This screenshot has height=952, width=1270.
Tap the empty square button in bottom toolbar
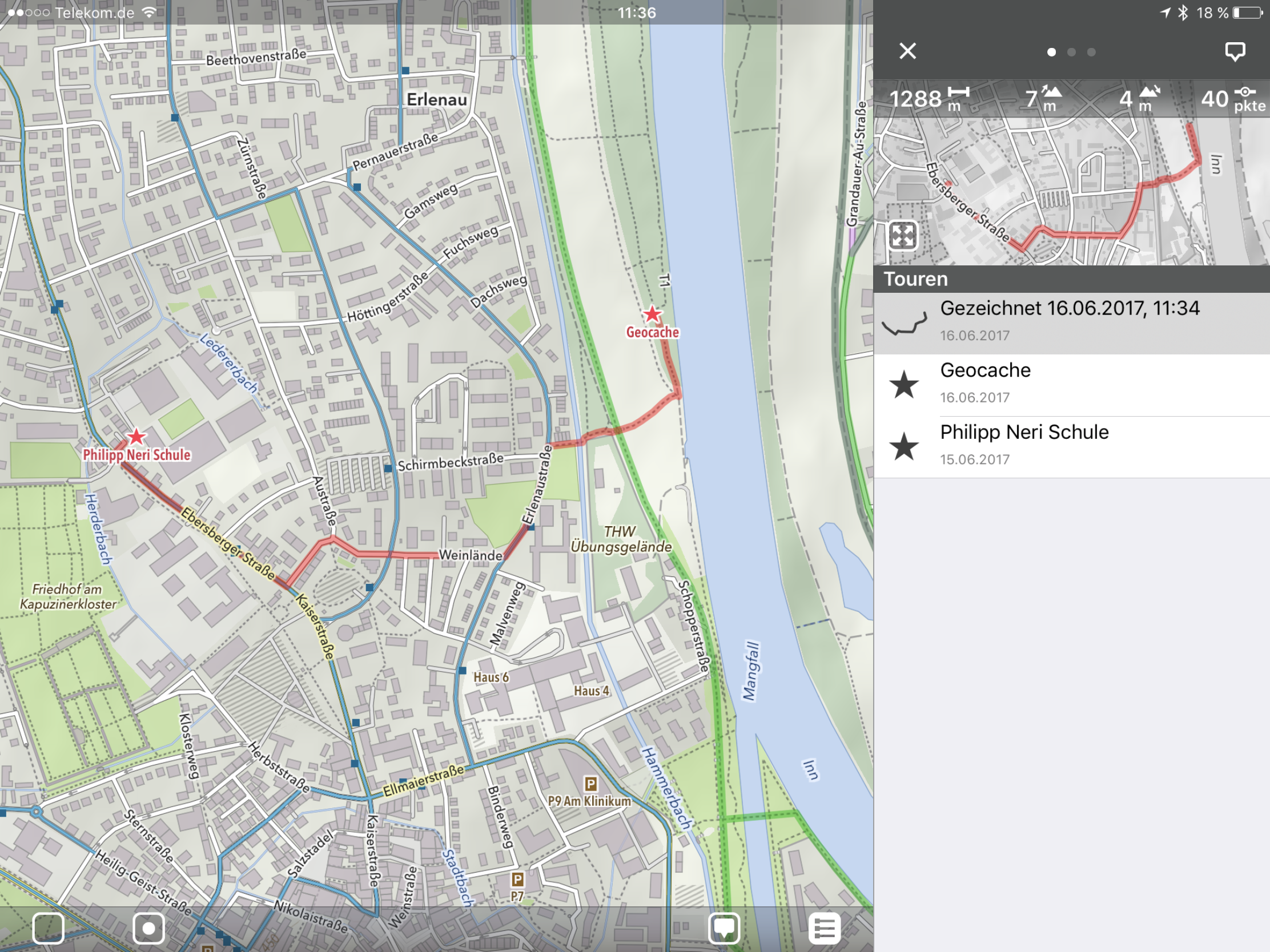click(48, 928)
